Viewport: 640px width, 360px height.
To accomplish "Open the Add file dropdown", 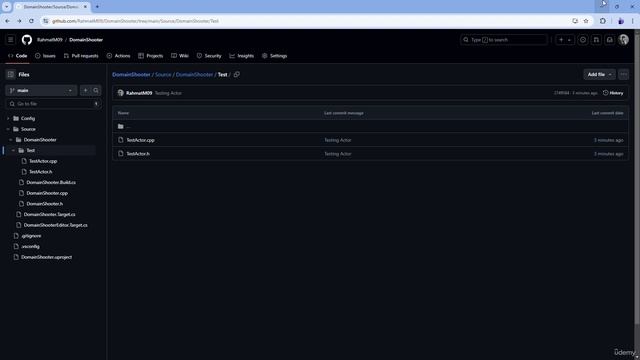I will point(599,74).
